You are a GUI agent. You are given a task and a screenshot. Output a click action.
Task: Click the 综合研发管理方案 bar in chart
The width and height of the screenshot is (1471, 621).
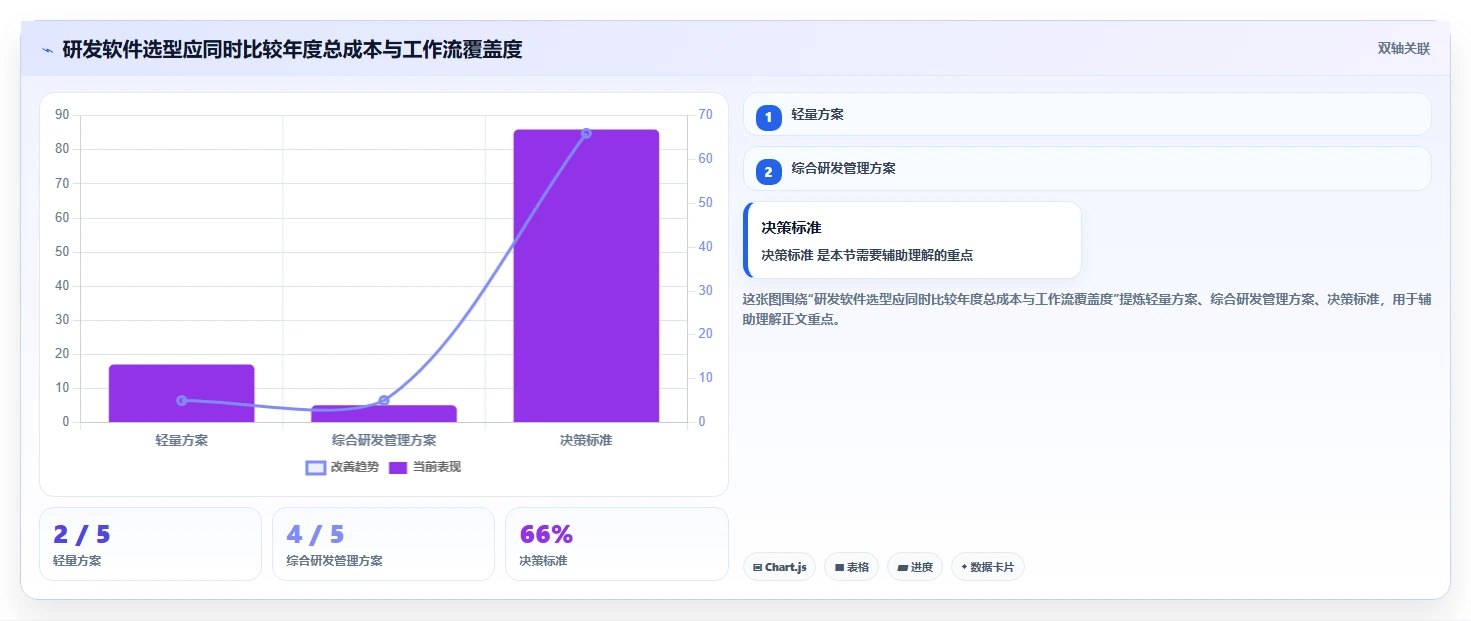(x=384, y=414)
